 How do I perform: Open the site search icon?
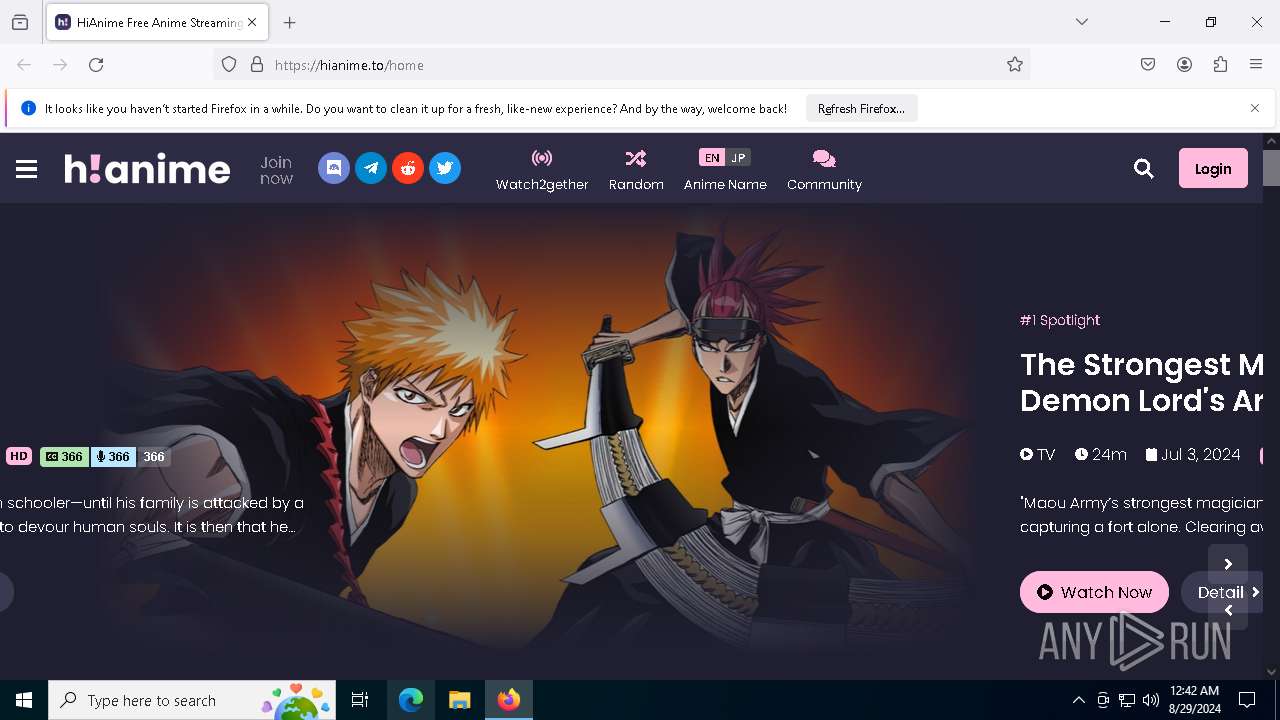[1144, 169]
